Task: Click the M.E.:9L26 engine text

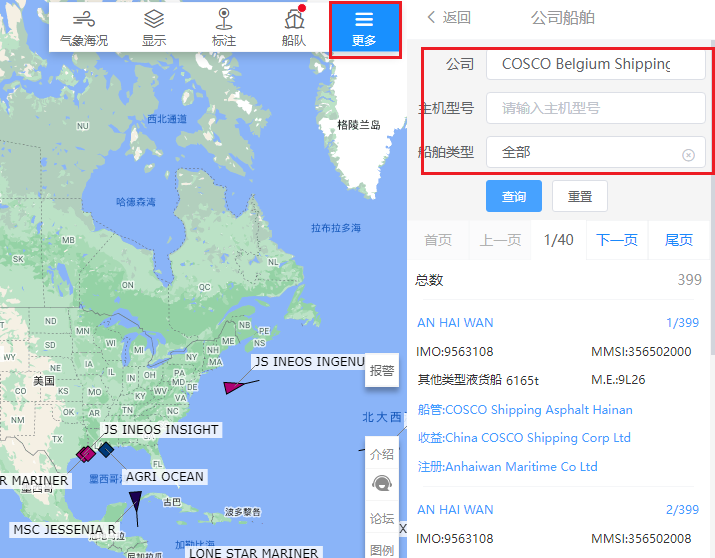Action: coord(618,379)
